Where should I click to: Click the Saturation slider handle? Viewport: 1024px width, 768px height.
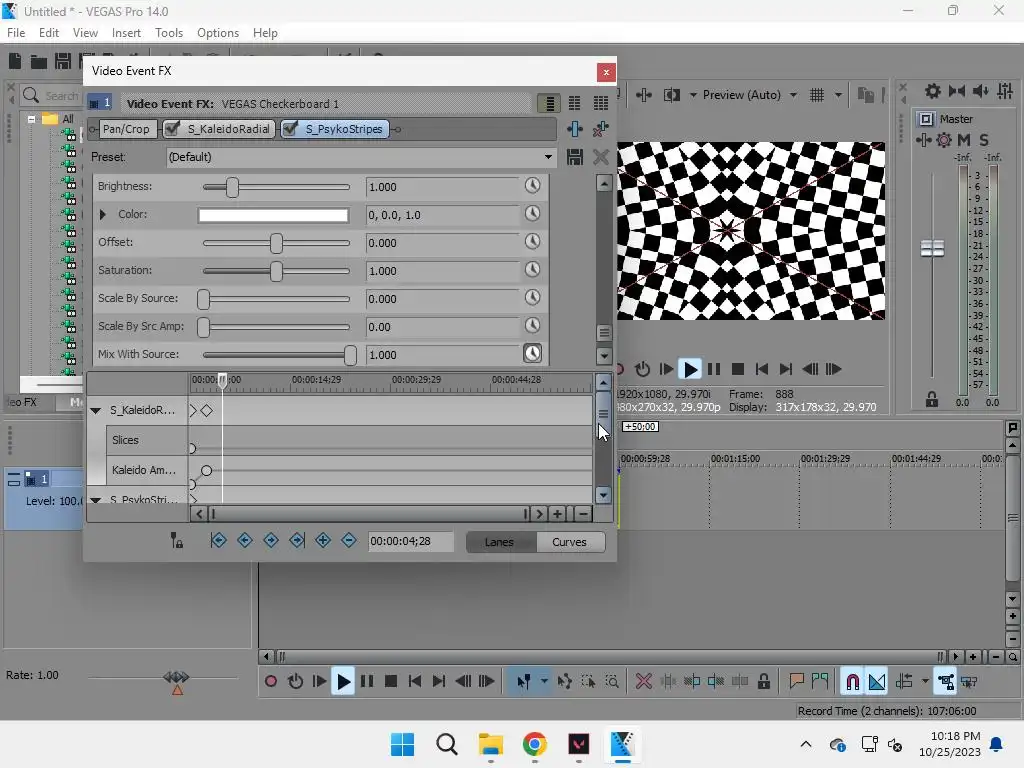(x=276, y=270)
